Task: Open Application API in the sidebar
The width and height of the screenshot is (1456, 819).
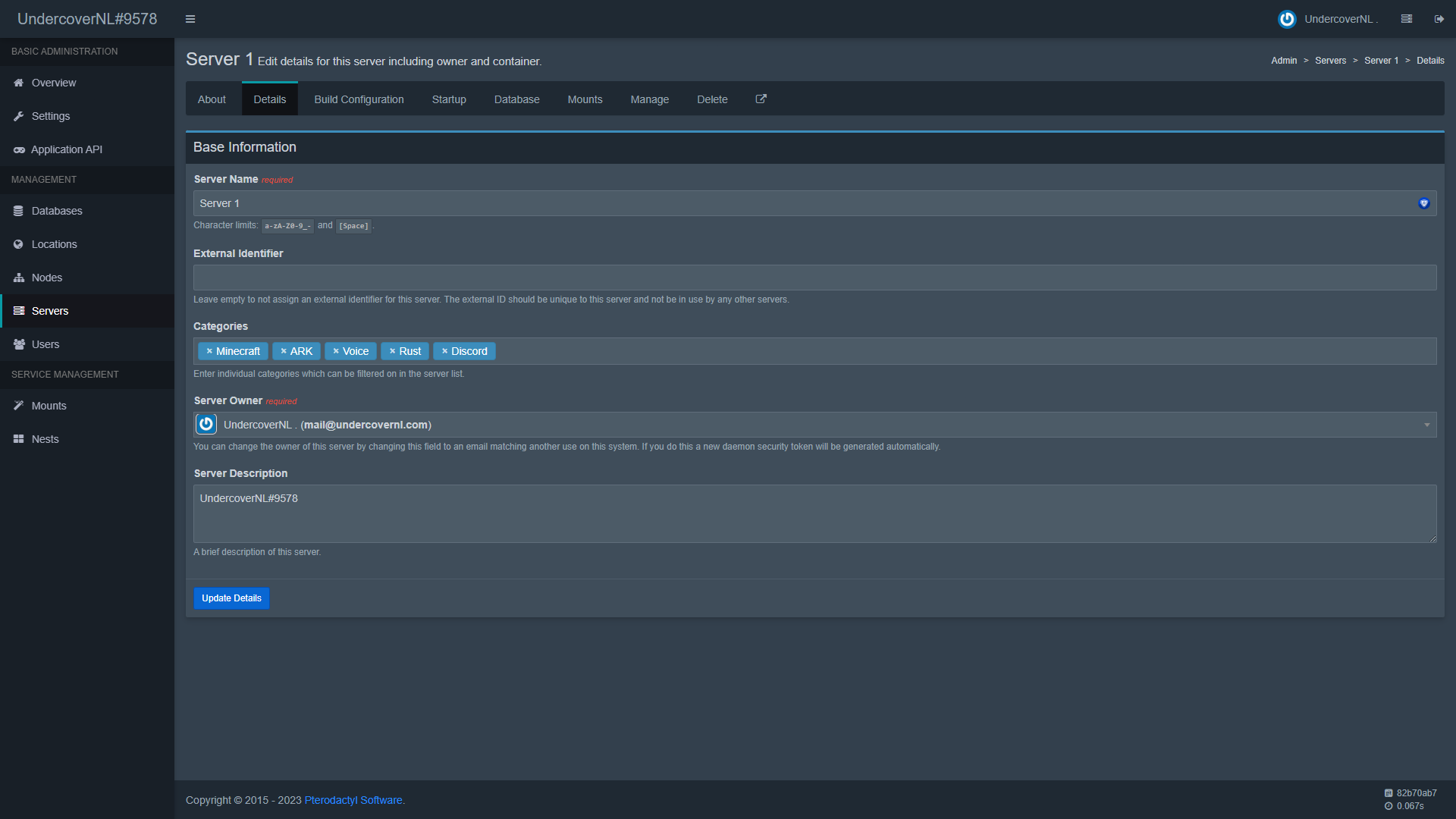Action: (67, 149)
